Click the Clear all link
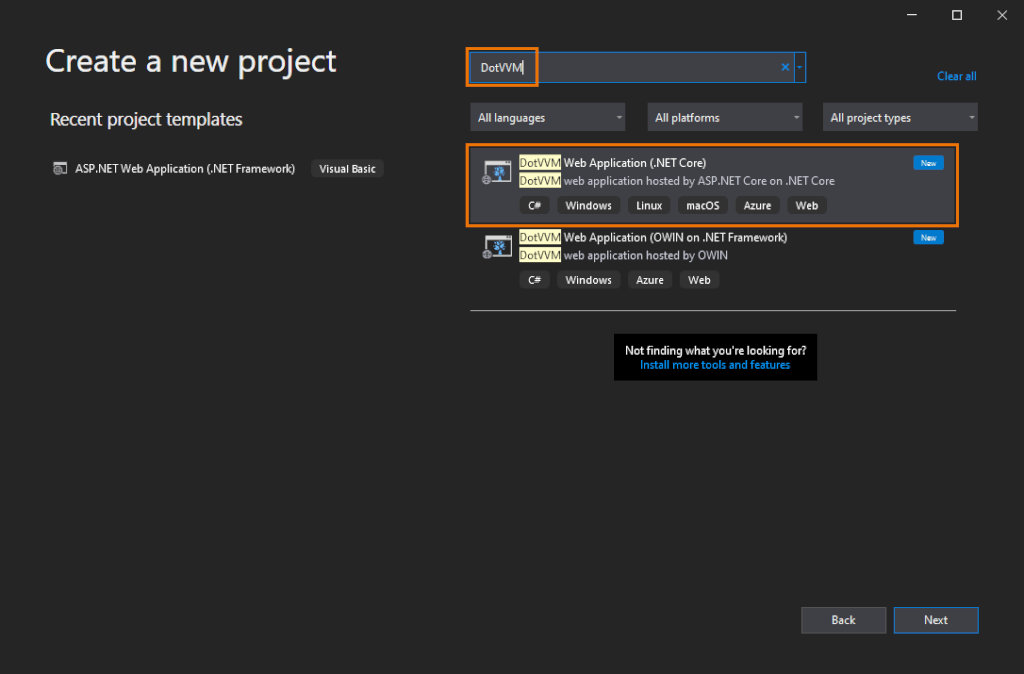Image resolution: width=1024 pixels, height=674 pixels. (956, 76)
